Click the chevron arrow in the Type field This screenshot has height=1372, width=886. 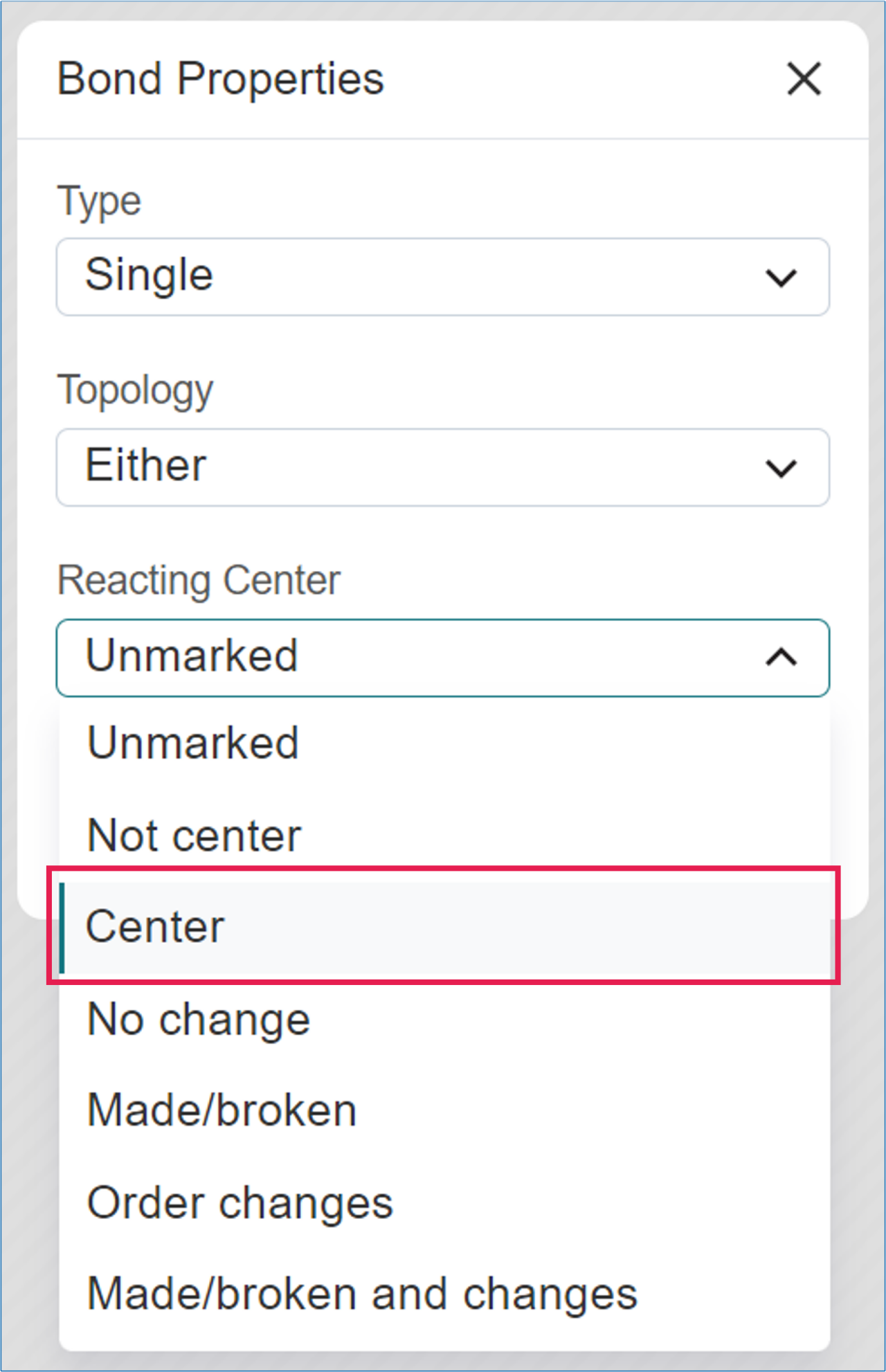pyautogui.click(x=781, y=278)
